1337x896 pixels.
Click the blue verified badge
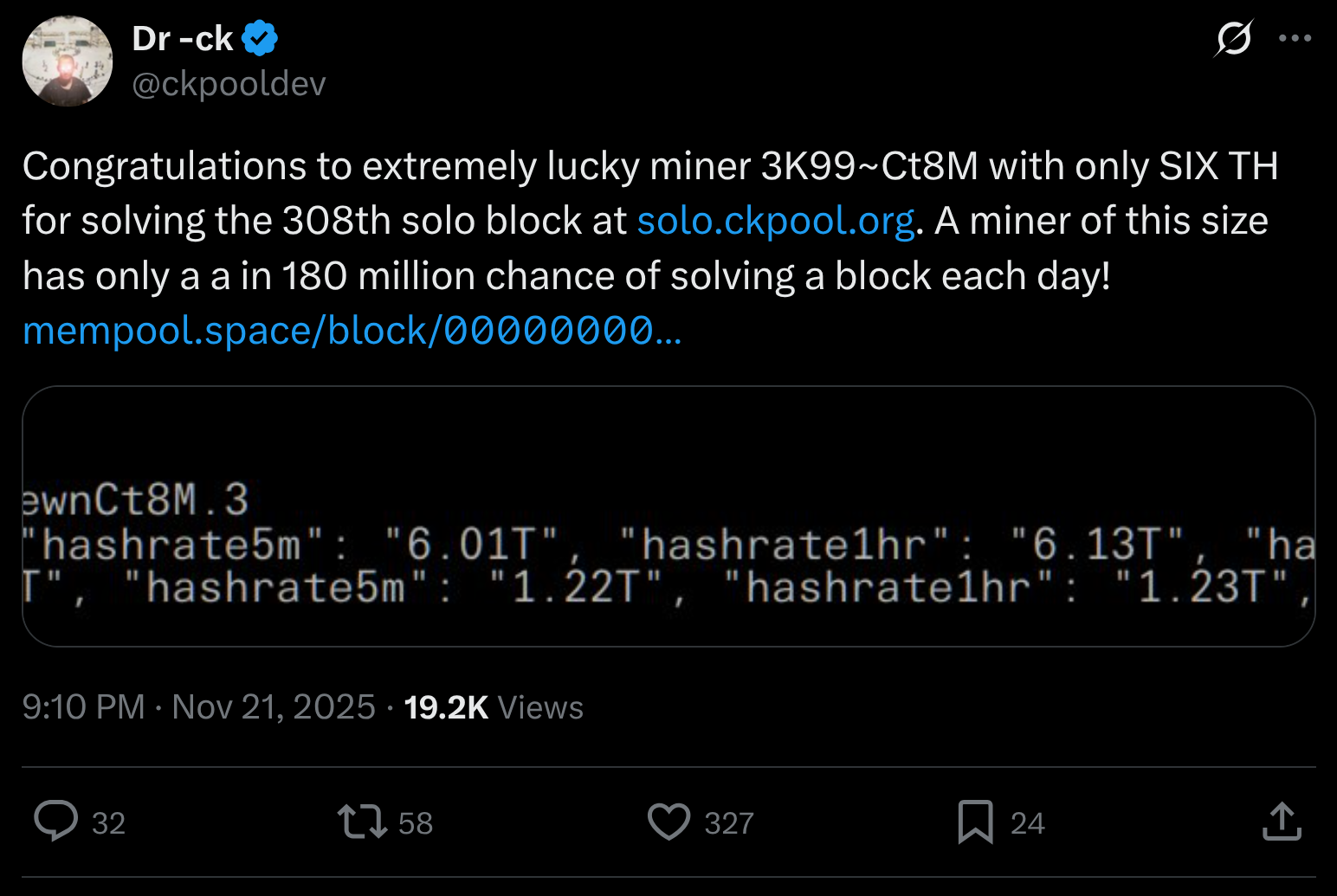(x=260, y=39)
